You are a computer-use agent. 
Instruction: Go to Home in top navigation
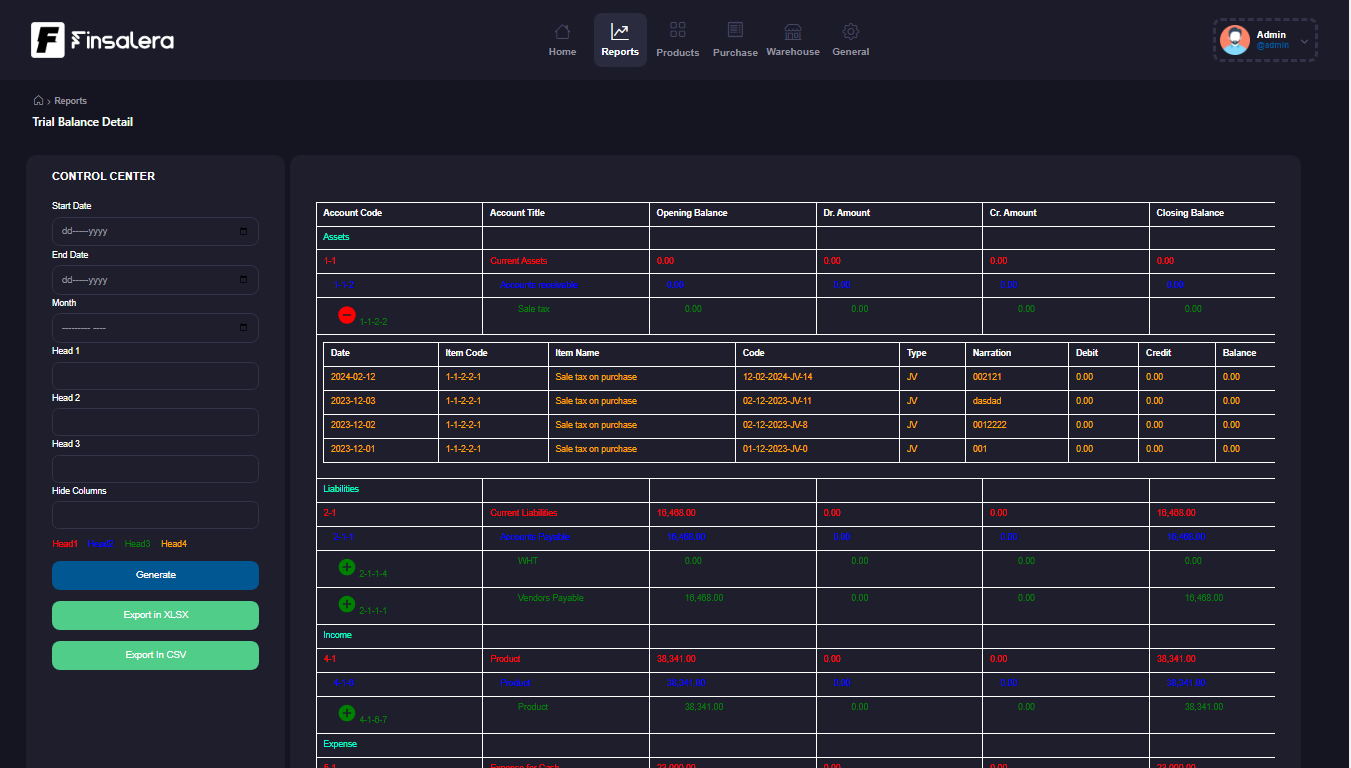(563, 40)
